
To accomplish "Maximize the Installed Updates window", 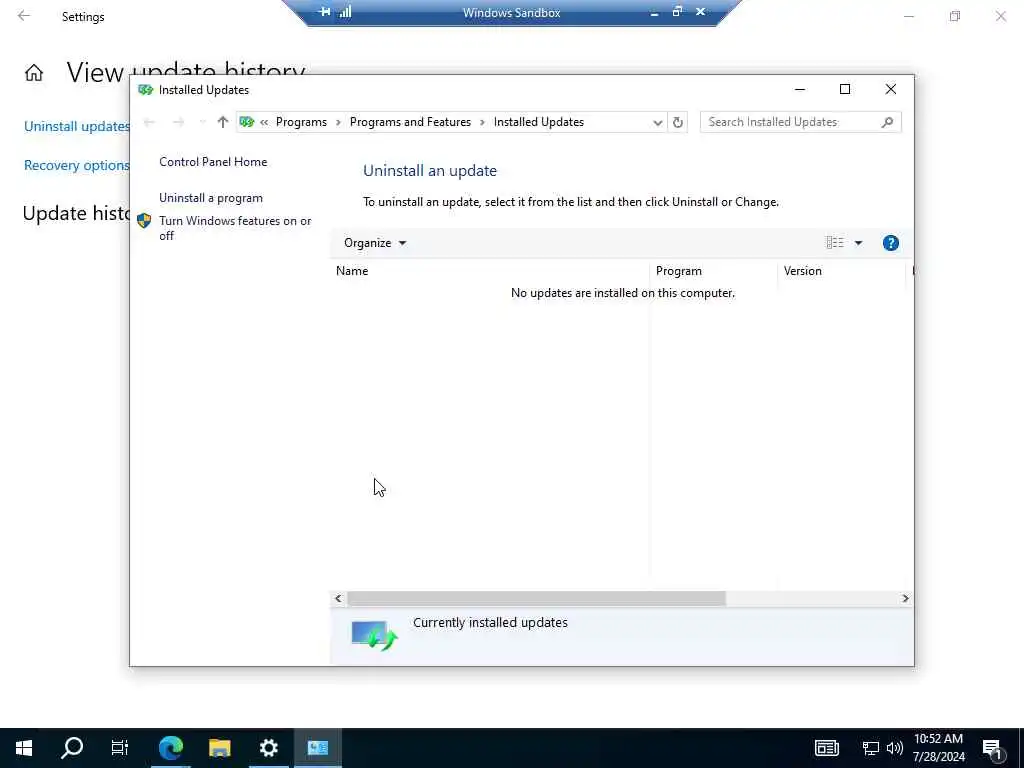I will click(x=844, y=89).
